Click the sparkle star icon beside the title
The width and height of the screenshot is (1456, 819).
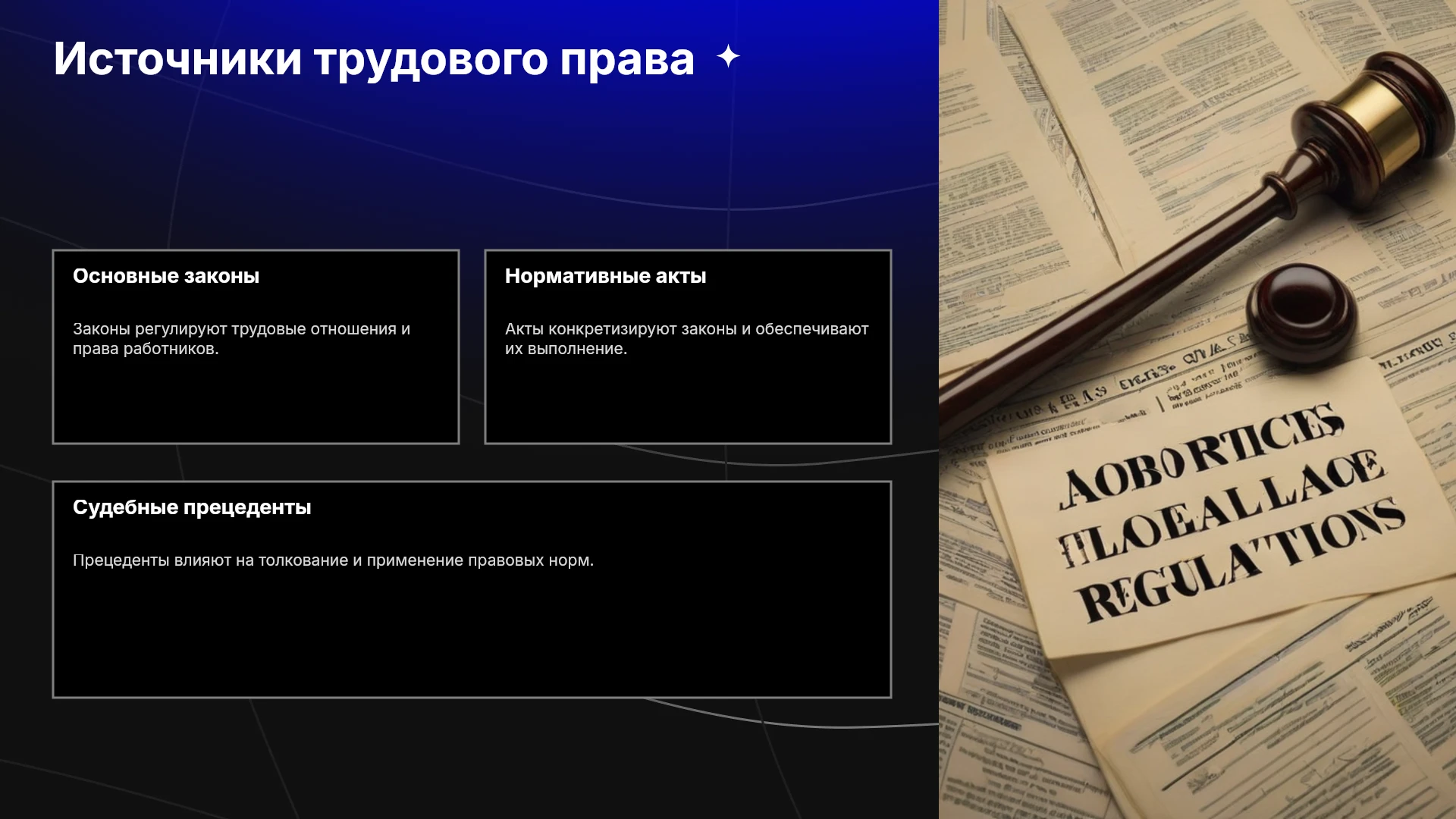click(728, 57)
